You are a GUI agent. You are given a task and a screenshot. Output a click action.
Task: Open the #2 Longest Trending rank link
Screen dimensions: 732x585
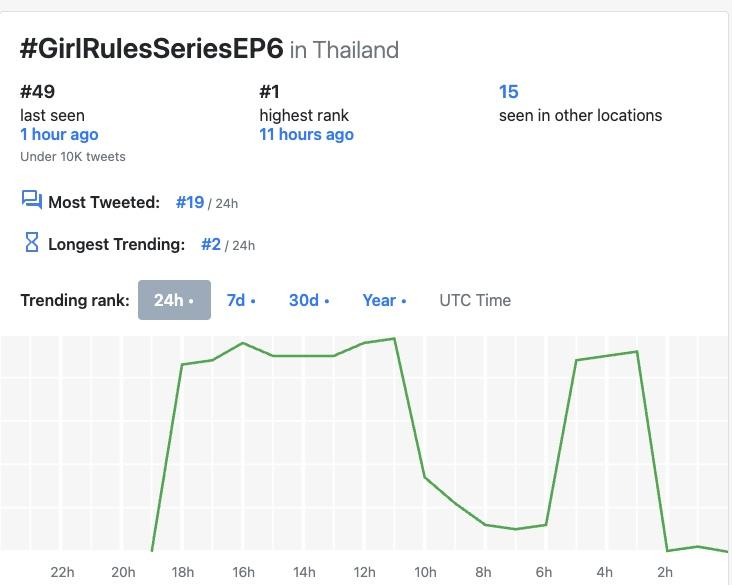point(211,244)
